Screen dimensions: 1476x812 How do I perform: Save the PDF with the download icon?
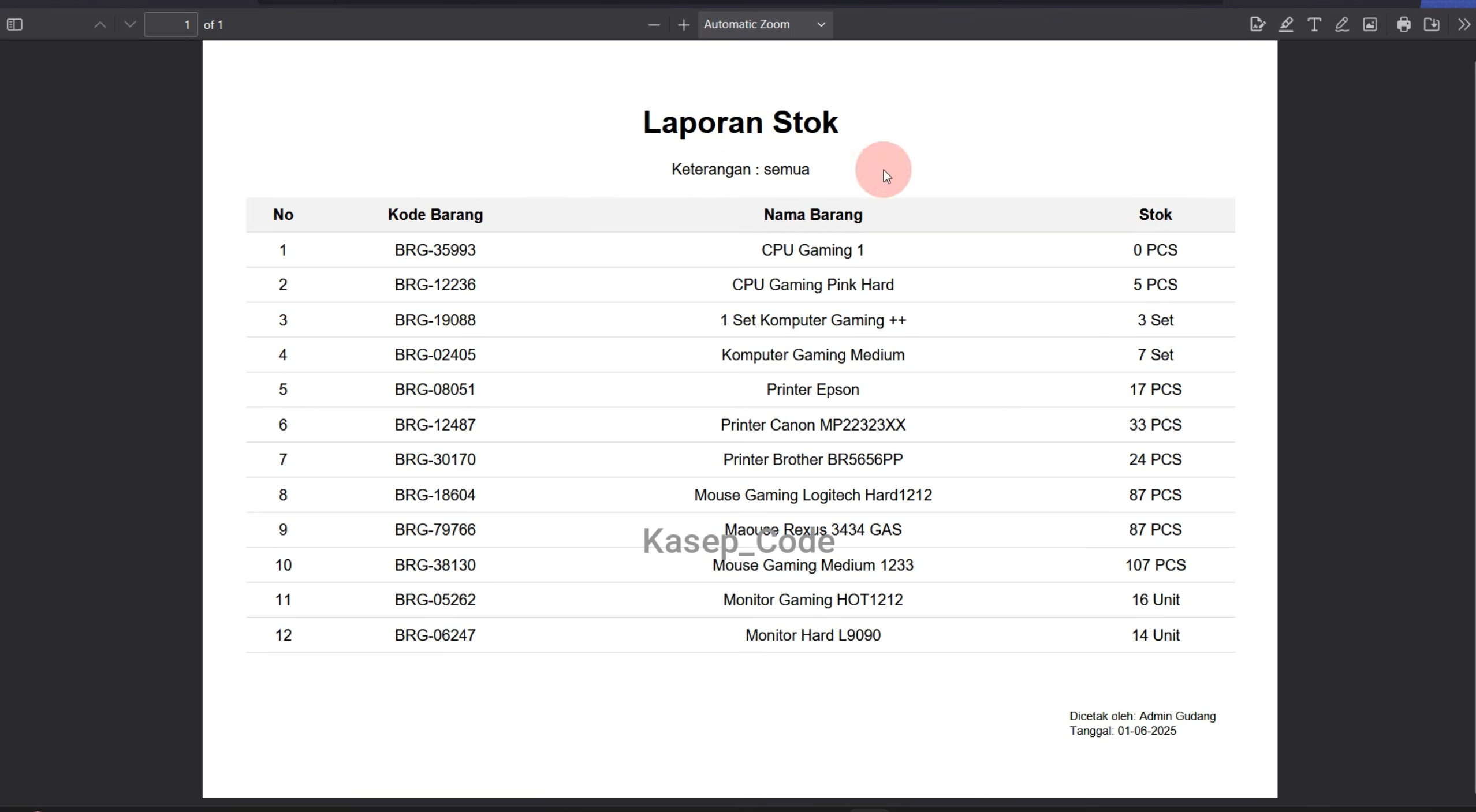click(1432, 25)
